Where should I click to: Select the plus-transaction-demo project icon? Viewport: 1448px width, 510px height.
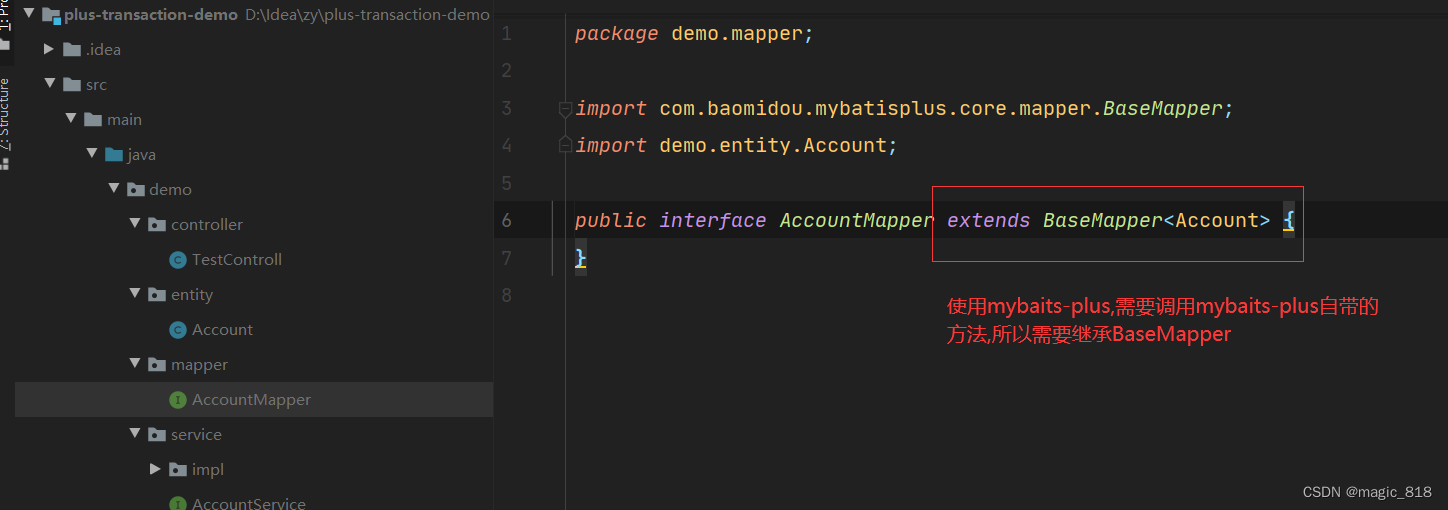click(x=50, y=15)
